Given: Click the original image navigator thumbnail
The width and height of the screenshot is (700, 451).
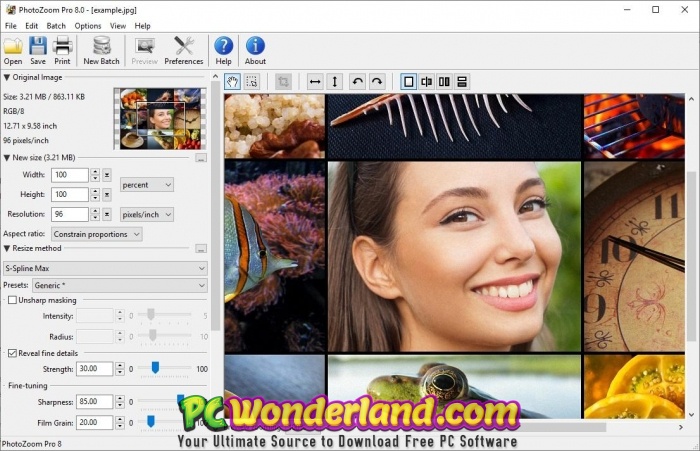Looking at the screenshot, I should coord(160,118).
